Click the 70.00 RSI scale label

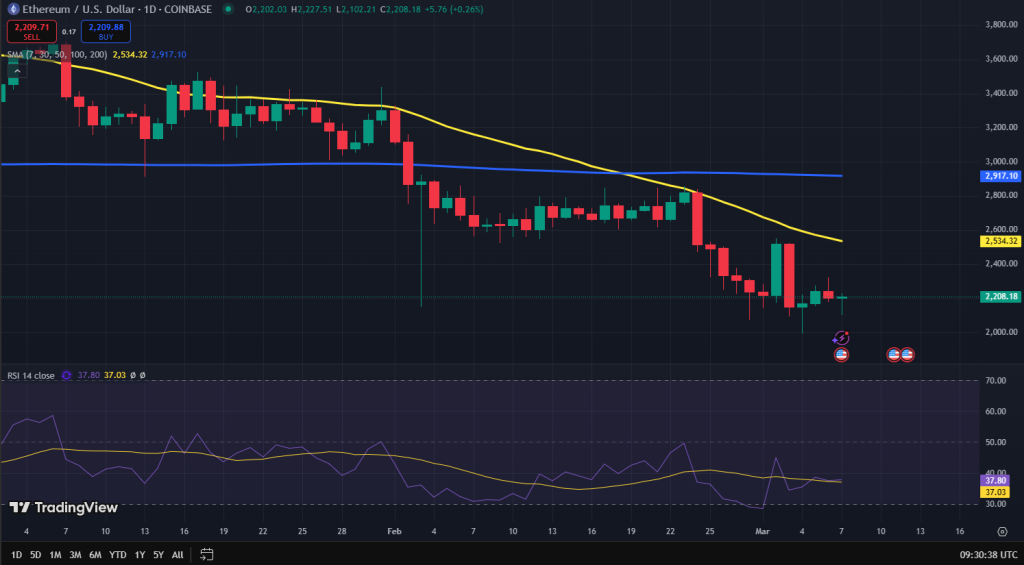pyautogui.click(x=995, y=379)
